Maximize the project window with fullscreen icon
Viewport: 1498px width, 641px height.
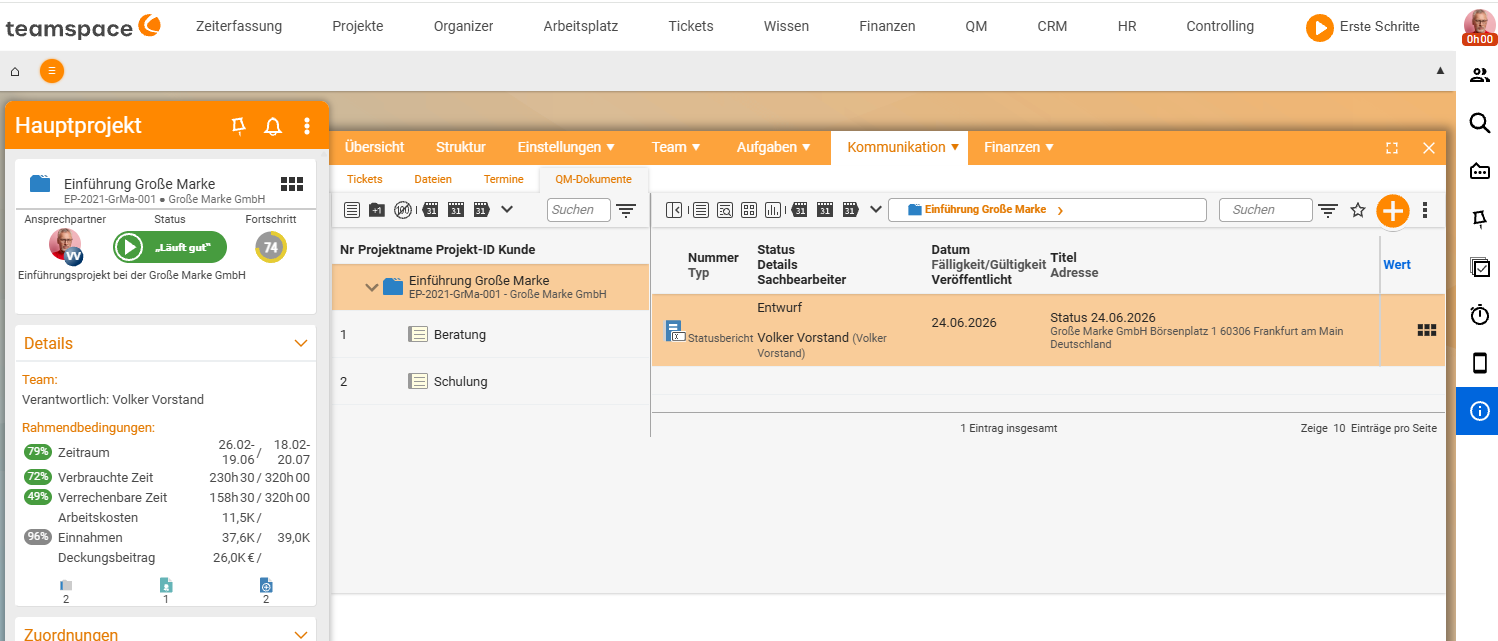pos(1392,148)
